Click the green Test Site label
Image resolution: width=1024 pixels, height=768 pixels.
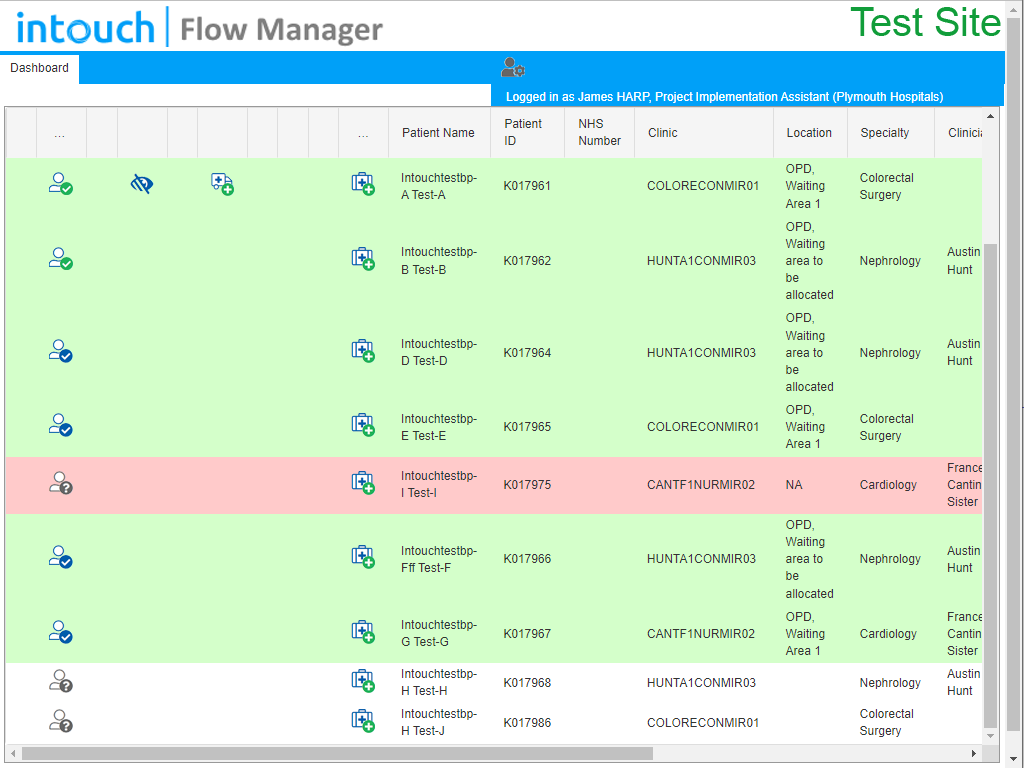pos(925,22)
